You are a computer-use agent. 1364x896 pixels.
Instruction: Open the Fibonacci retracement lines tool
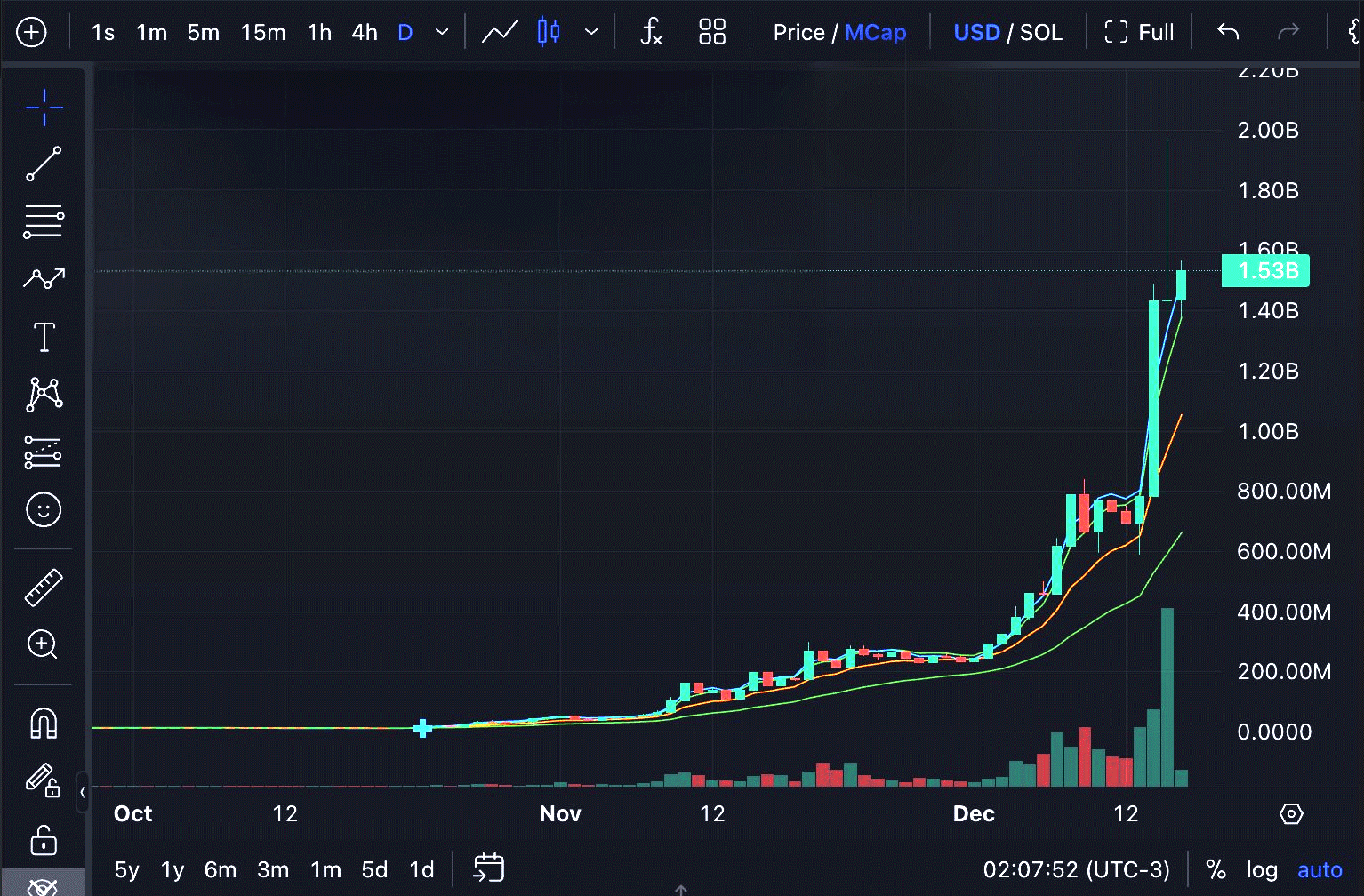pos(44,221)
